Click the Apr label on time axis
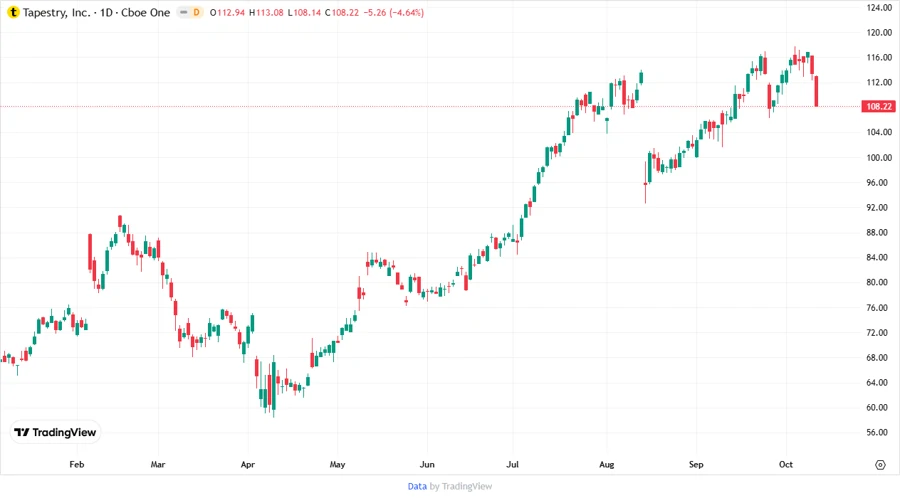This screenshot has width=900, height=498. pyautogui.click(x=248, y=465)
